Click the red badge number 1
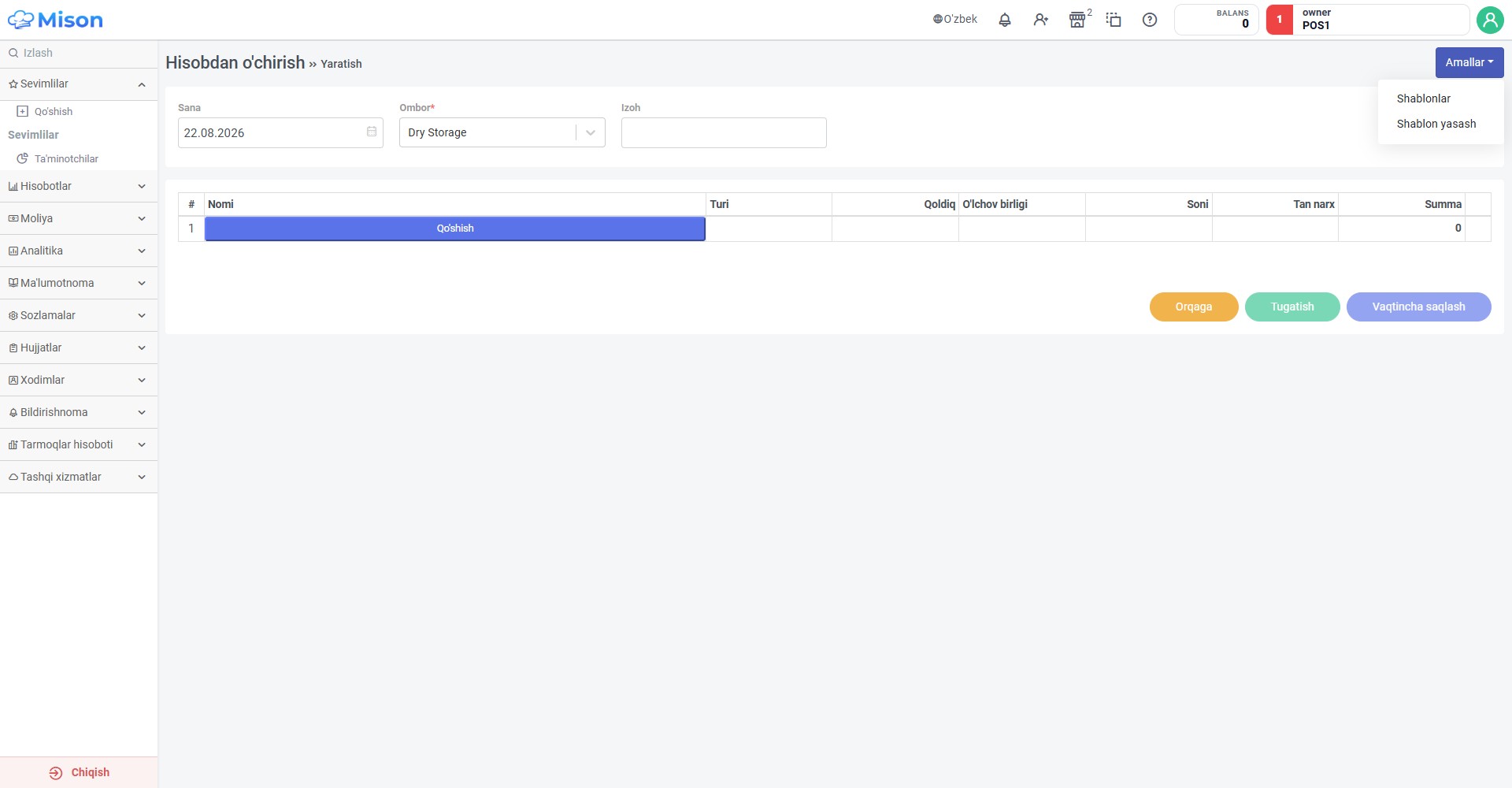This screenshot has width=1512, height=788. pos(1280,20)
